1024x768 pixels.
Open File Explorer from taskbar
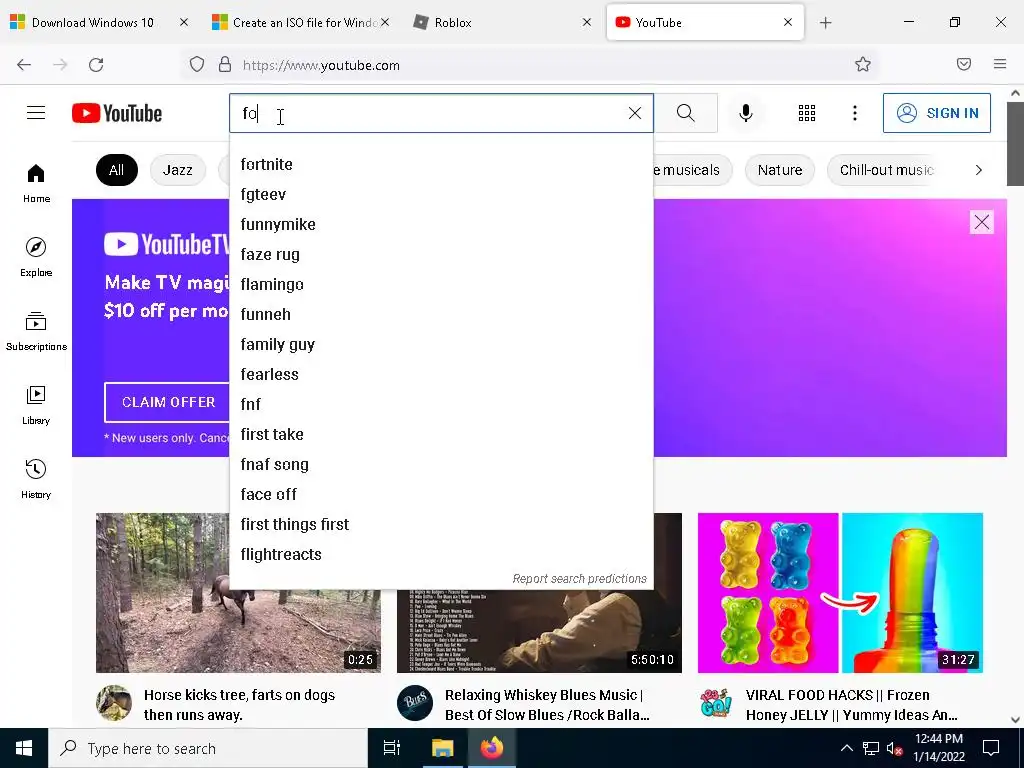pyautogui.click(x=442, y=748)
